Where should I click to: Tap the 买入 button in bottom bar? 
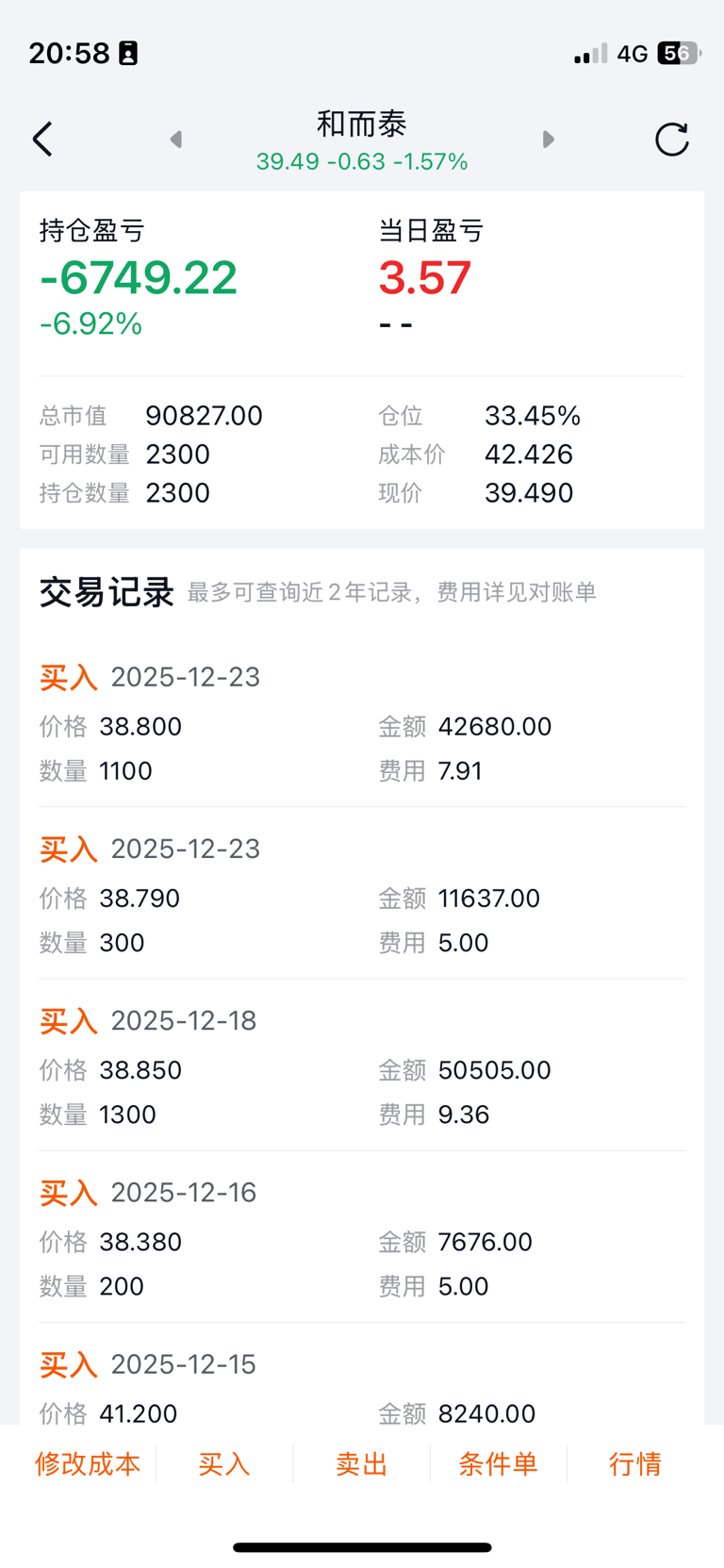224,1463
